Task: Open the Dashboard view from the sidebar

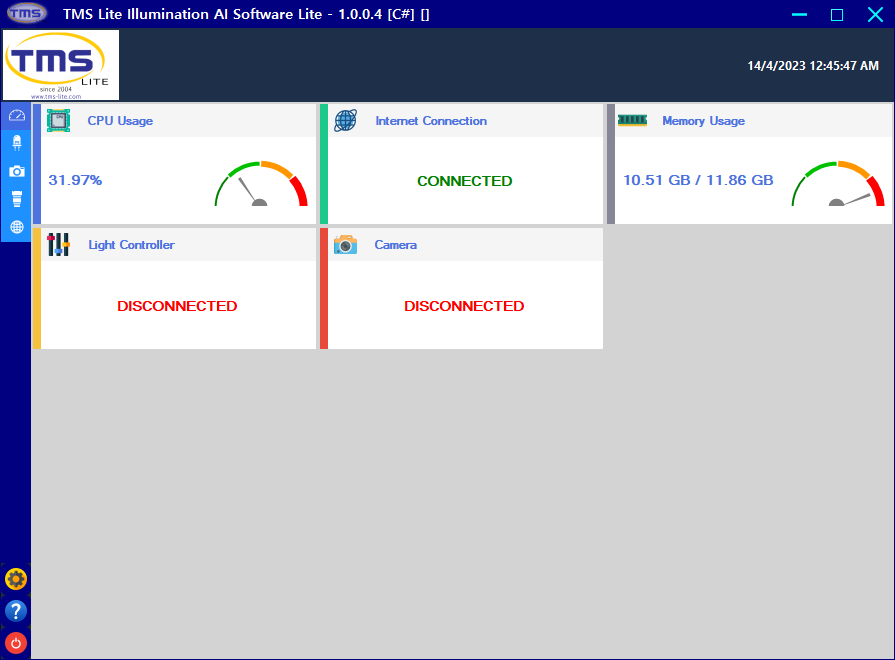Action: [15, 115]
